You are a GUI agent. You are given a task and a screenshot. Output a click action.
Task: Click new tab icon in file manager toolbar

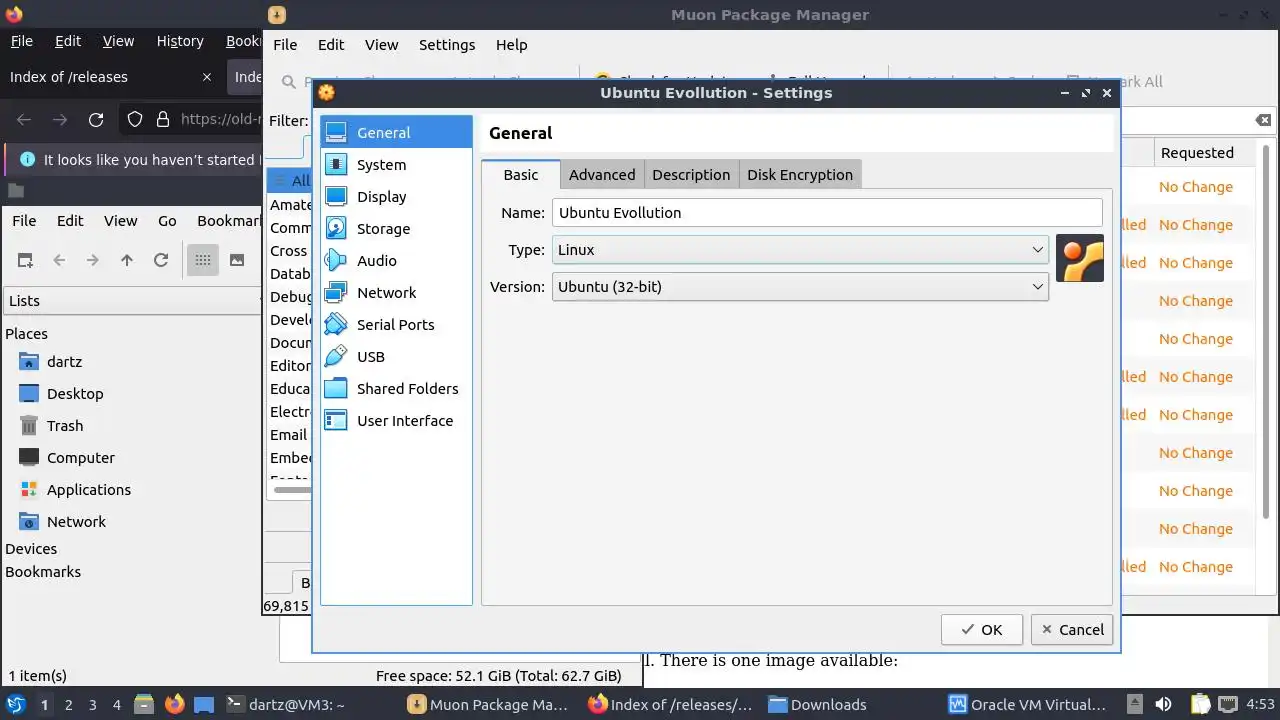(x=25, y=260)
